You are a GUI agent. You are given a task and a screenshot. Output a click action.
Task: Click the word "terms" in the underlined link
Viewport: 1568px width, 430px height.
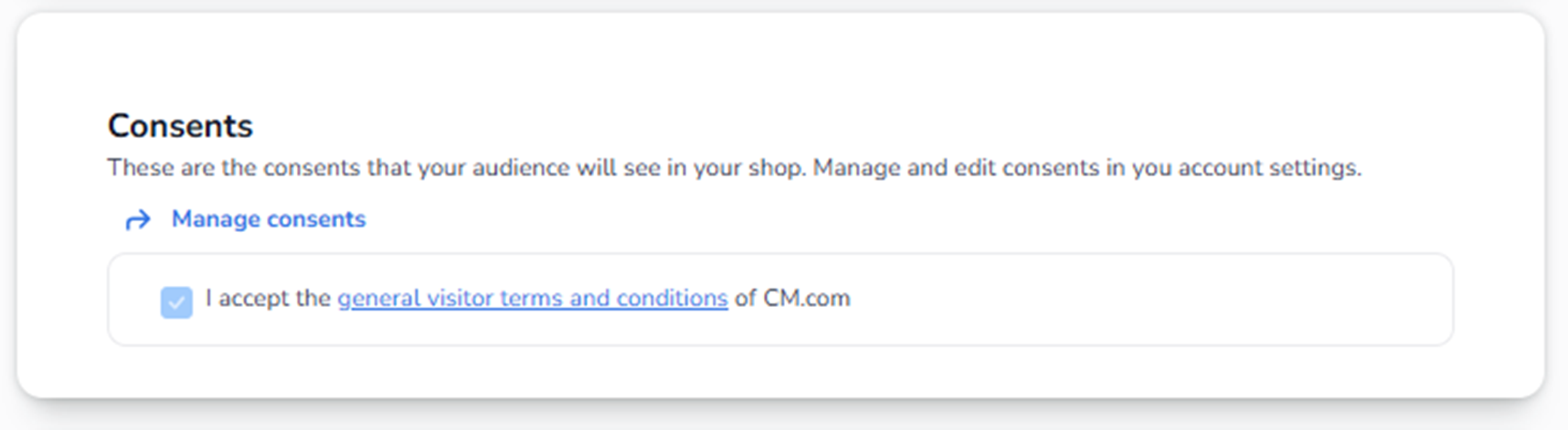pos(531,299)
